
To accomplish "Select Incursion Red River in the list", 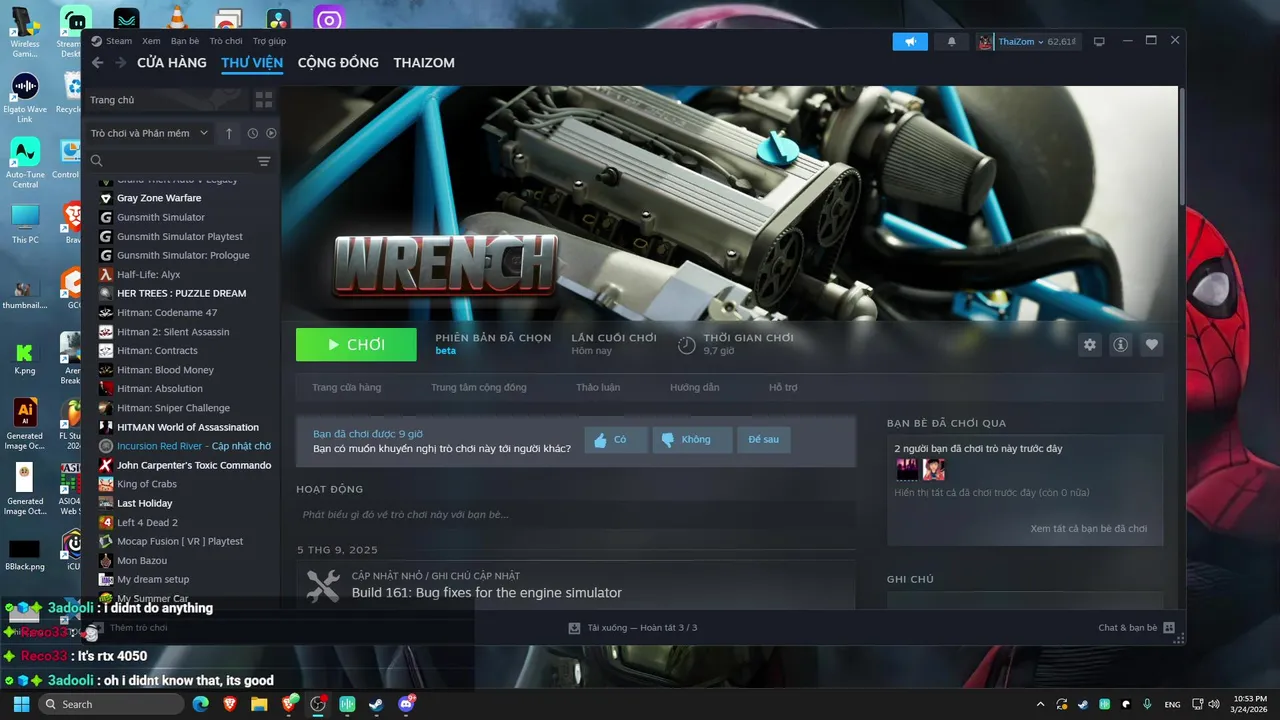I will click(x=186, y=446).
